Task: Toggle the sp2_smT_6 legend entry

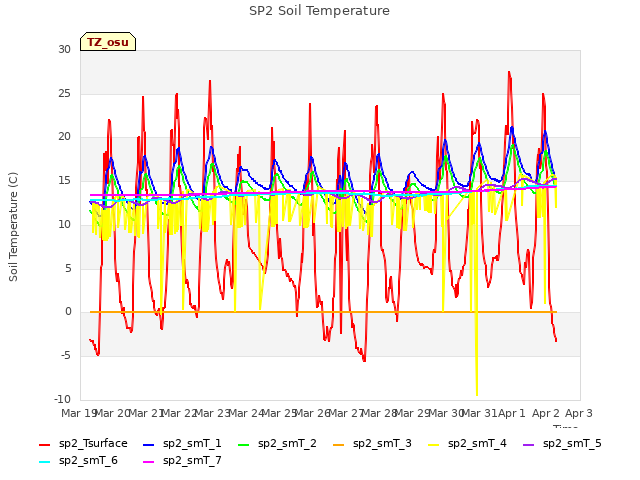Action: pyautogui.click(x=78, y=461)
